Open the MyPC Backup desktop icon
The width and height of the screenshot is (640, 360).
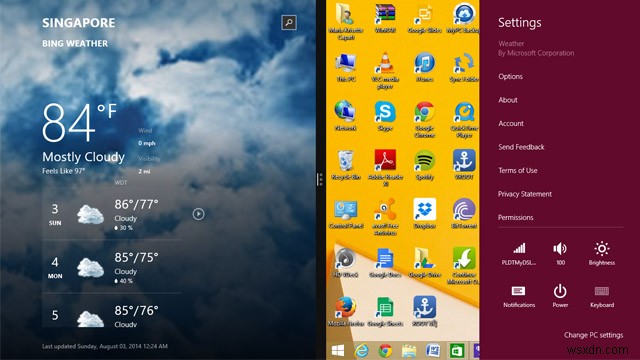tap(464, 18)
